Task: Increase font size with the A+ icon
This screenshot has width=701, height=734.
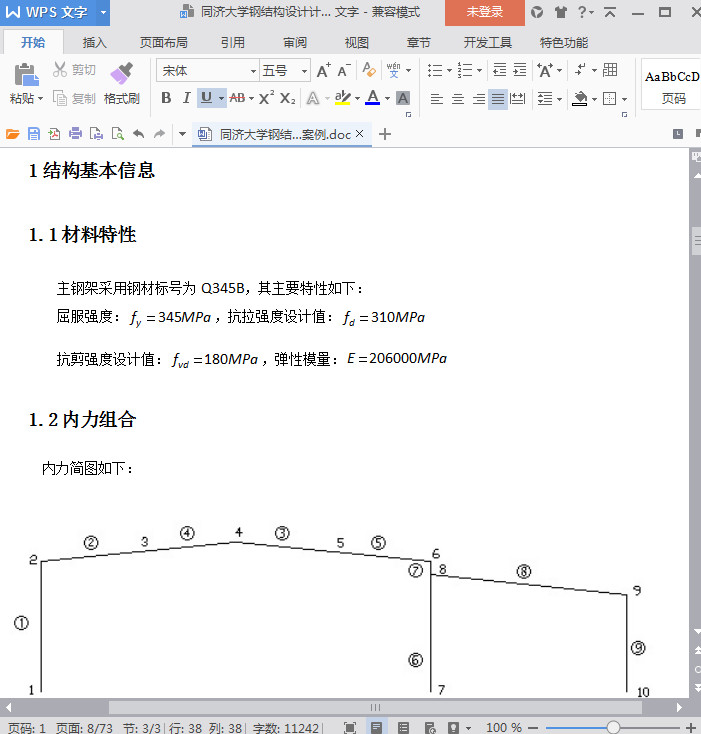Action: (x=324, y=71)
